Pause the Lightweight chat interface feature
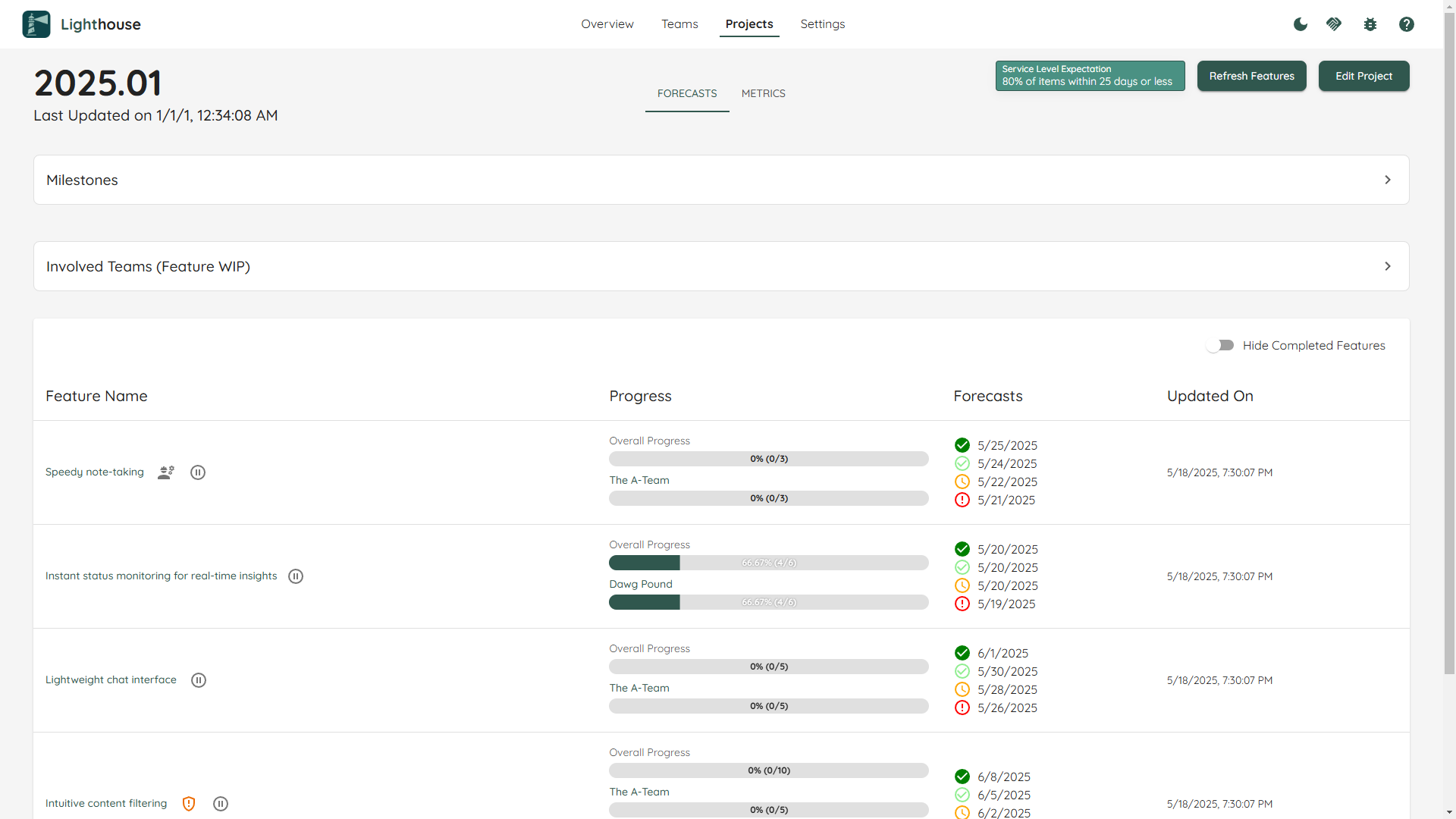 tap(198, 679)
